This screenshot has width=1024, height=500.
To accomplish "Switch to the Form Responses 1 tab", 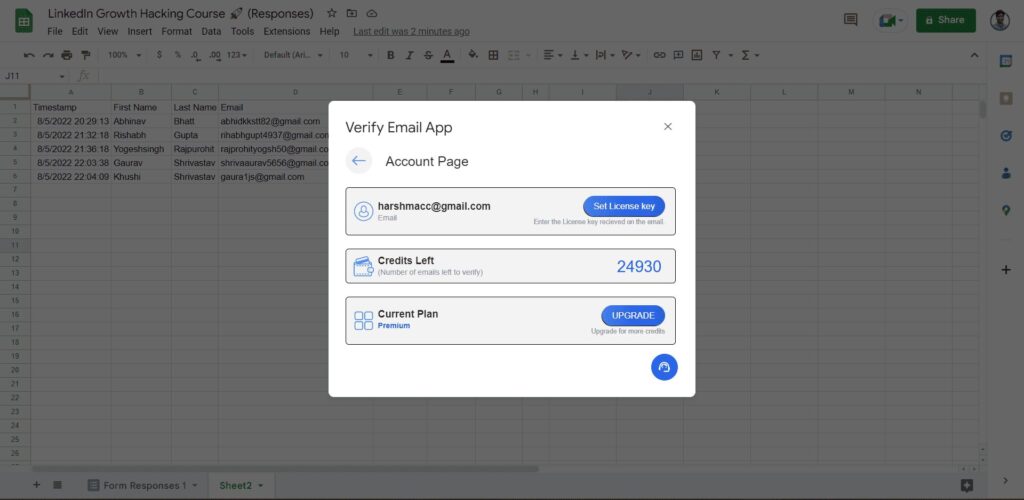I will 142,486.
